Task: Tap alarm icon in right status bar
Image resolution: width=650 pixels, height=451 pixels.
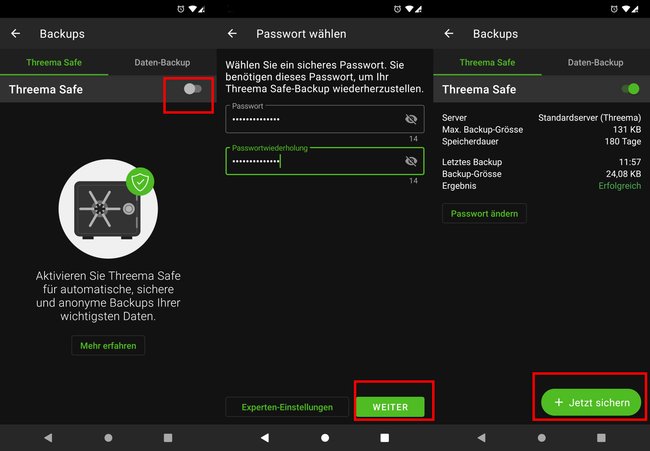Action: pyautogui.click(x=614, y=9)
